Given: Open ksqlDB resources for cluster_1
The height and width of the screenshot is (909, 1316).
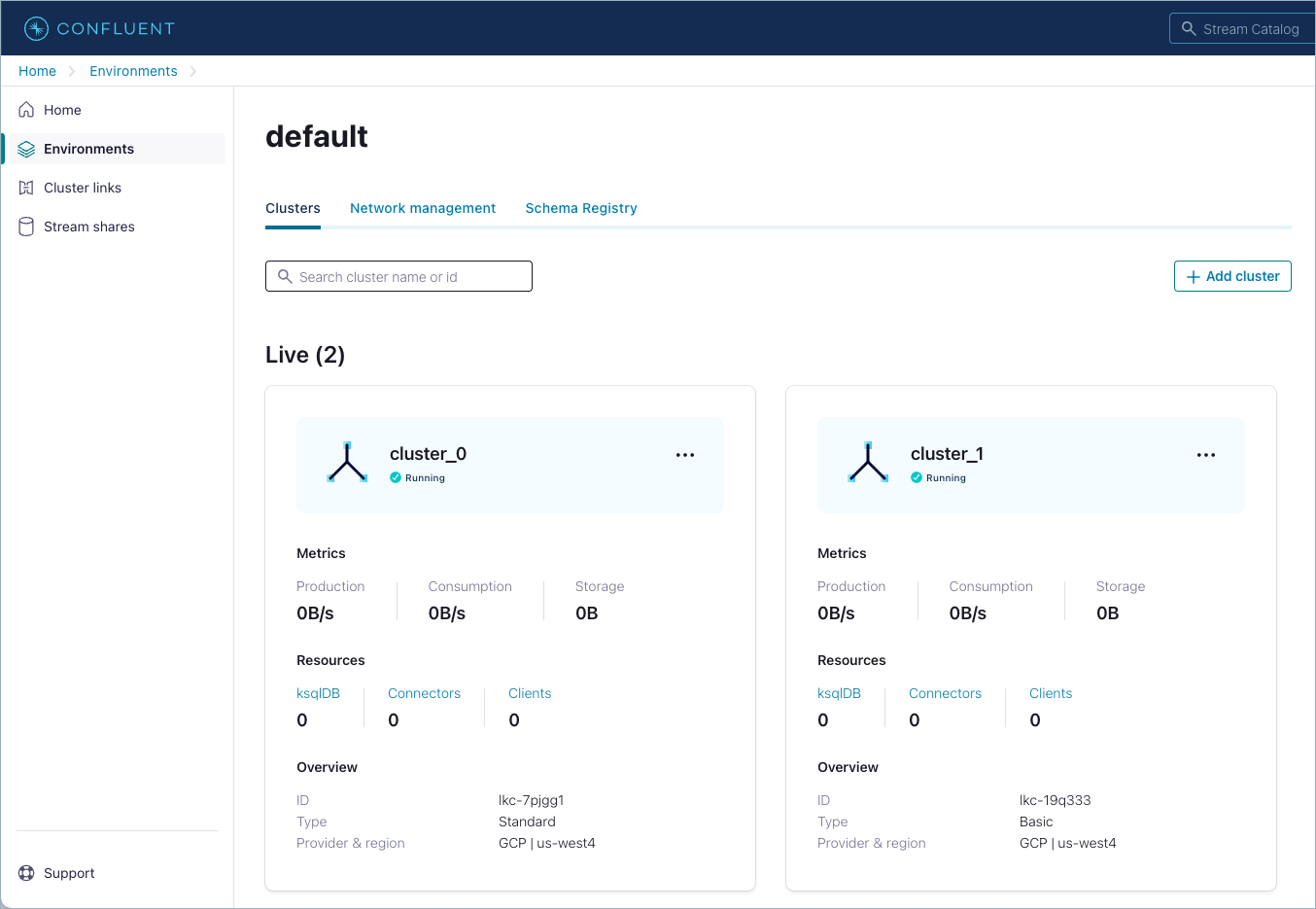Looking at the screenshot, I should [839, 693].
